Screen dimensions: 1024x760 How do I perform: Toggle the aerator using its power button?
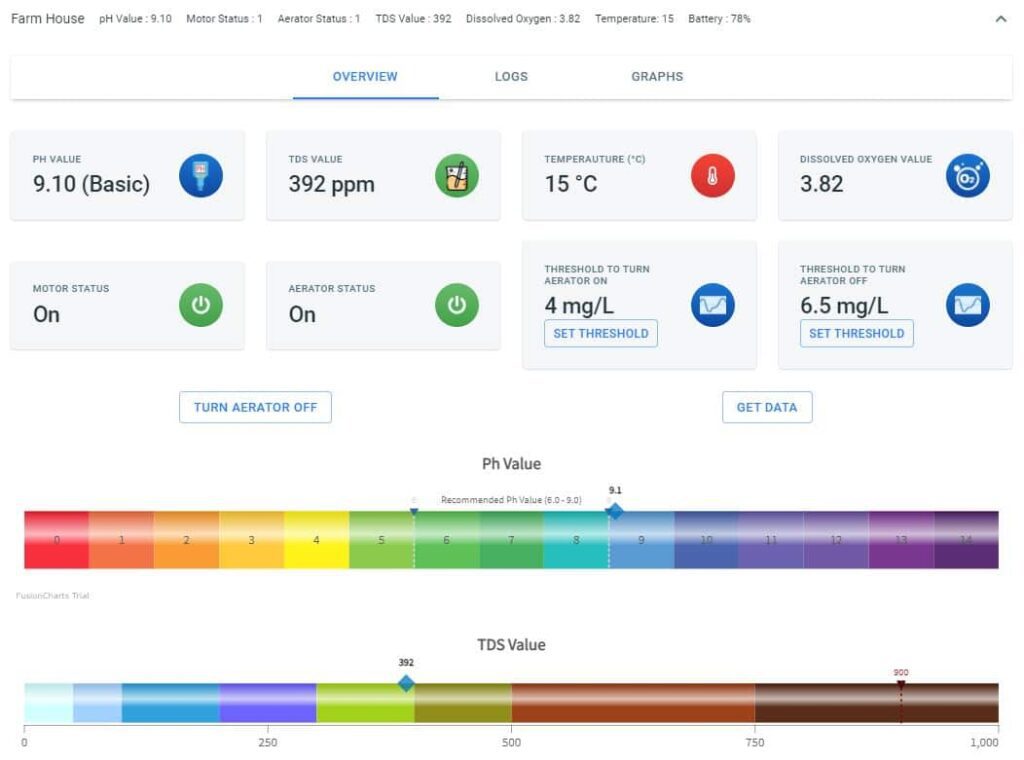pyautogui.click(x=457, y=306)
